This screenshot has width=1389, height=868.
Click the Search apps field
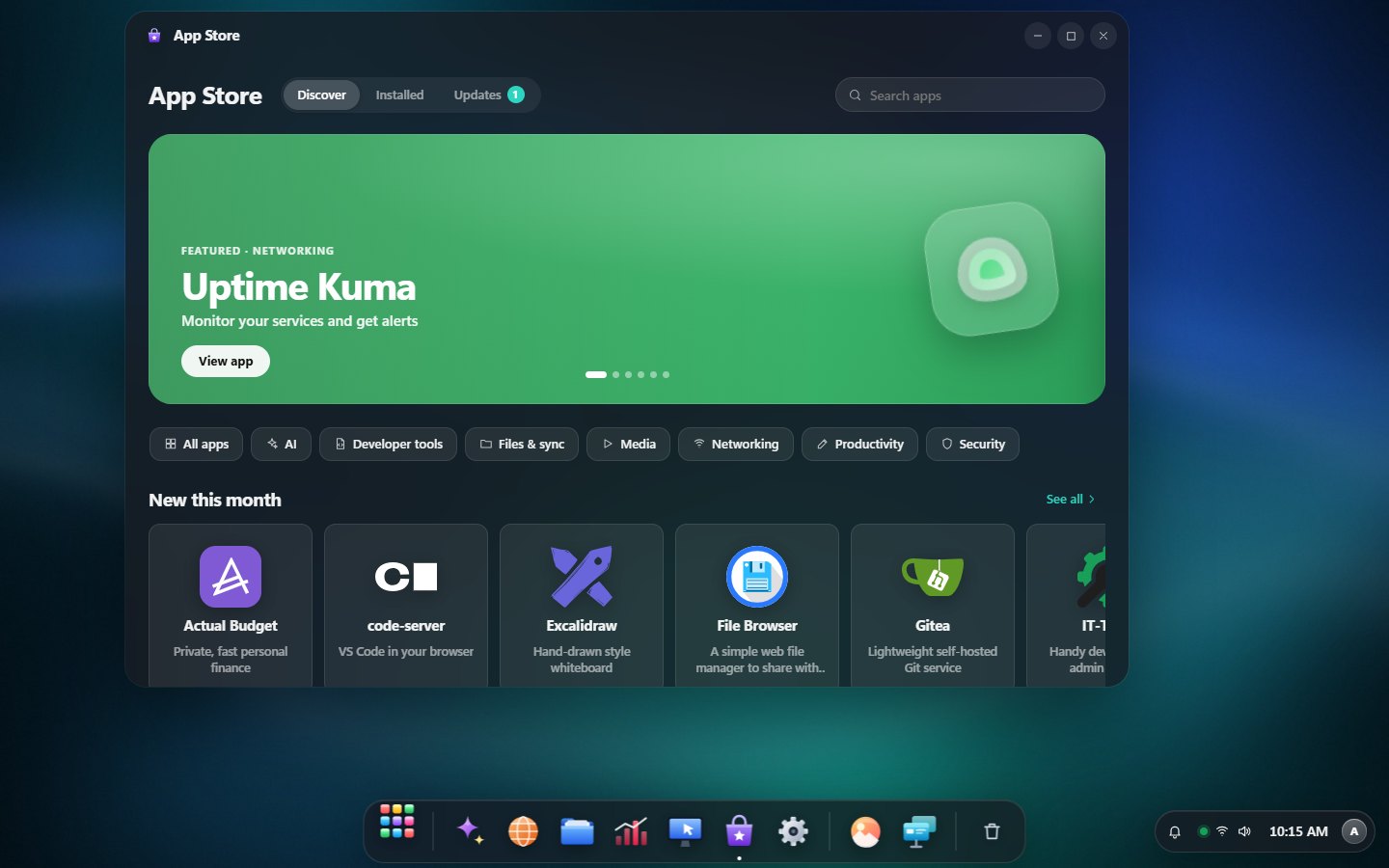coord(970,95)
